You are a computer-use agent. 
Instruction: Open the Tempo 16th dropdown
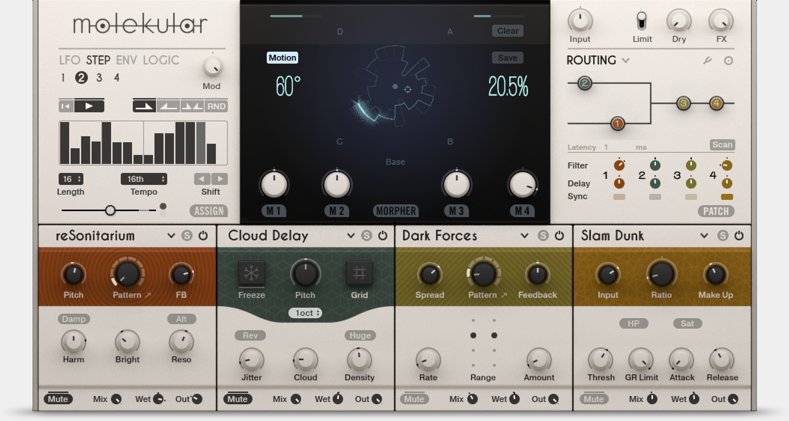(144, 179)
